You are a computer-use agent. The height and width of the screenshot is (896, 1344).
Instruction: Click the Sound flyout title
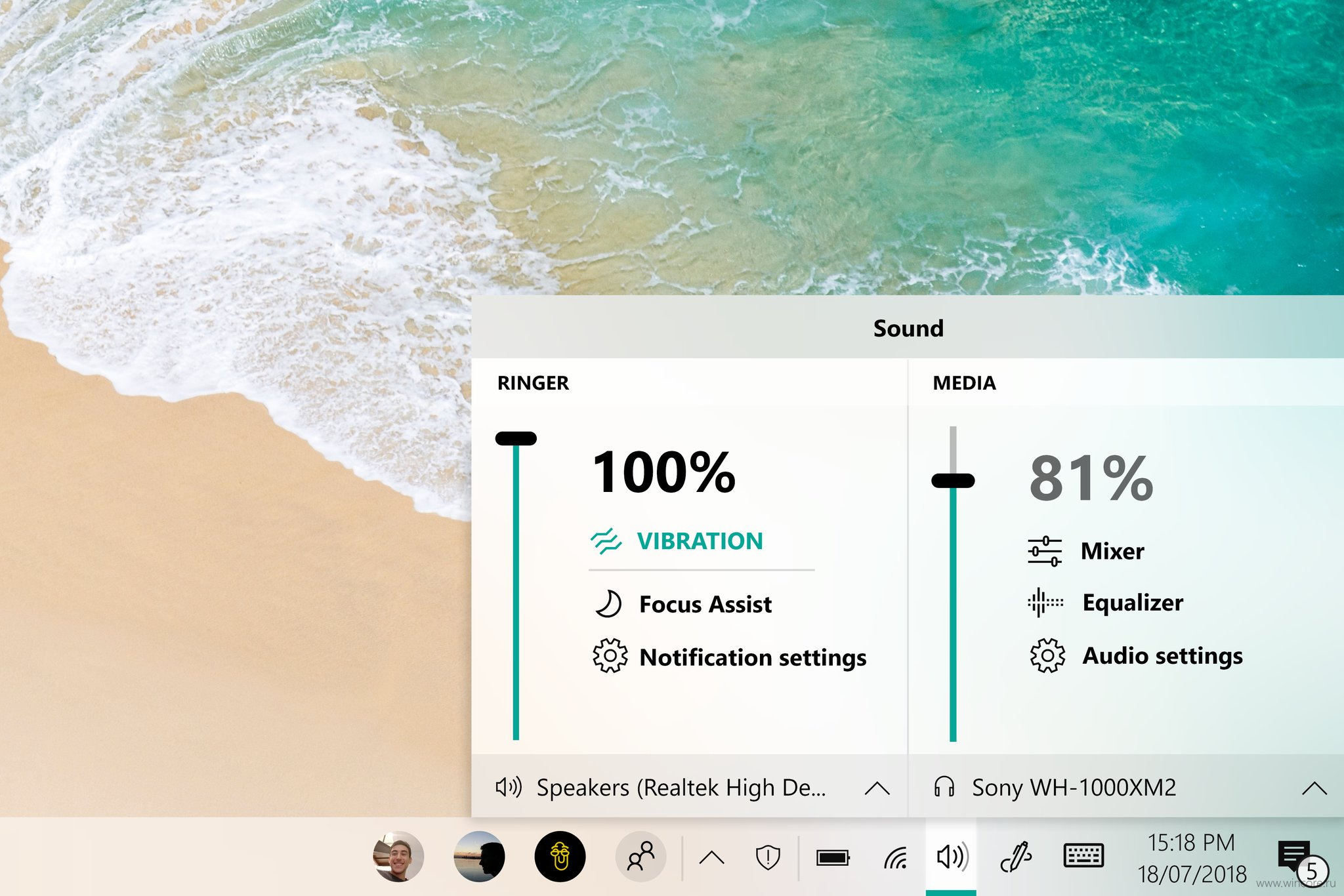point(908,328)
